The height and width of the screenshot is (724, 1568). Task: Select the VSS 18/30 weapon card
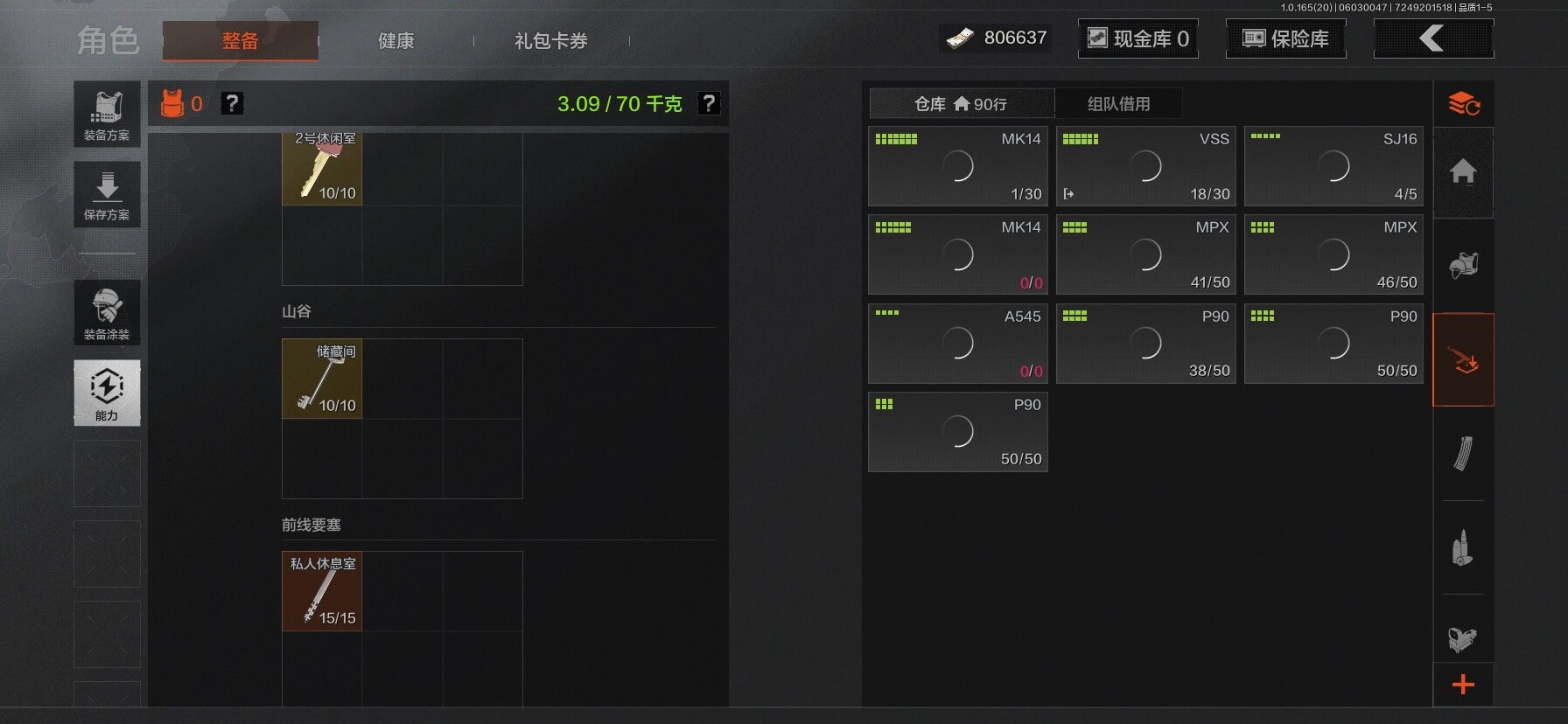1146,166
